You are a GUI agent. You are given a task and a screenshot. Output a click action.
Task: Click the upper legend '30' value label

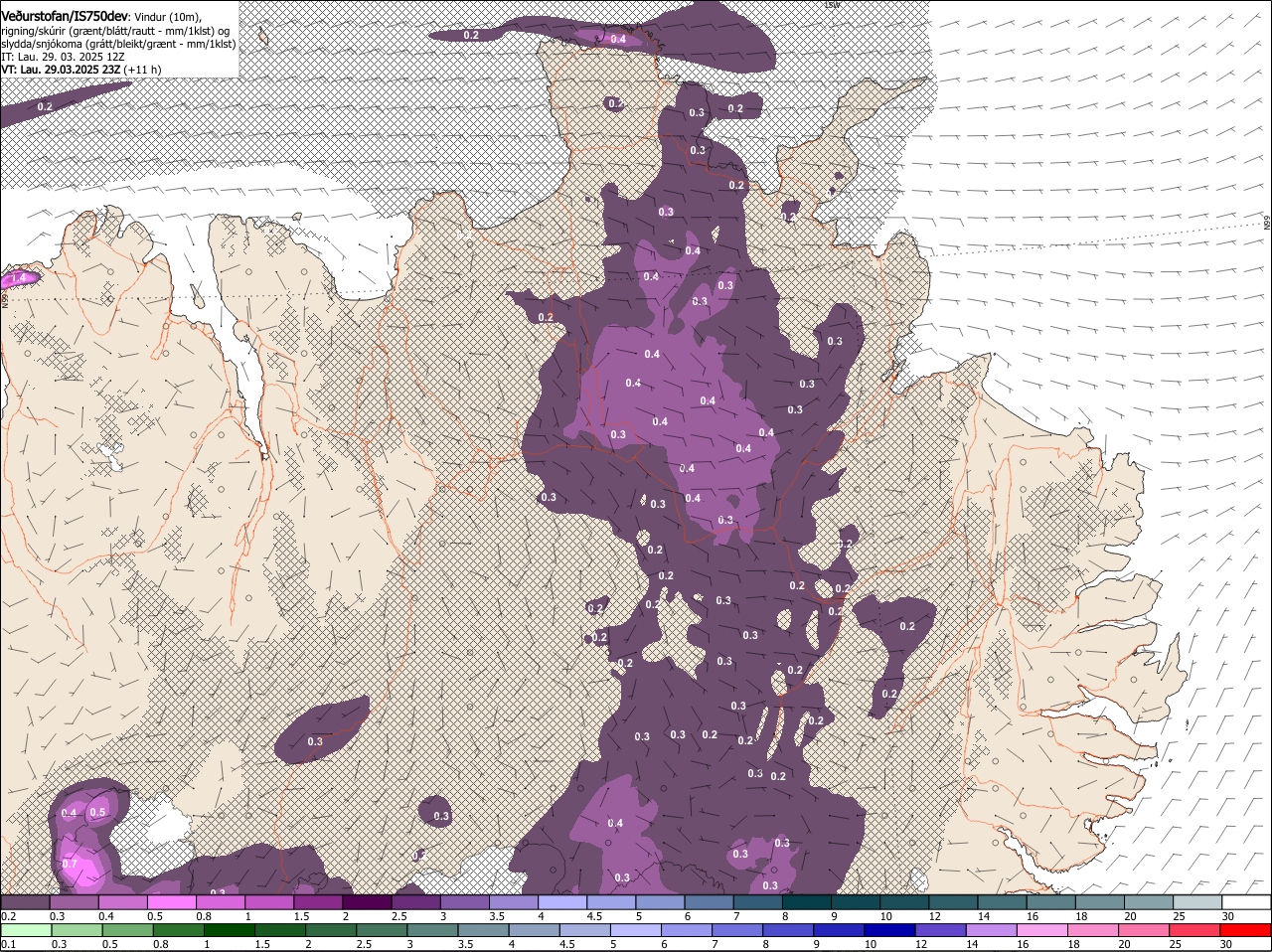tap(1226, 916)
